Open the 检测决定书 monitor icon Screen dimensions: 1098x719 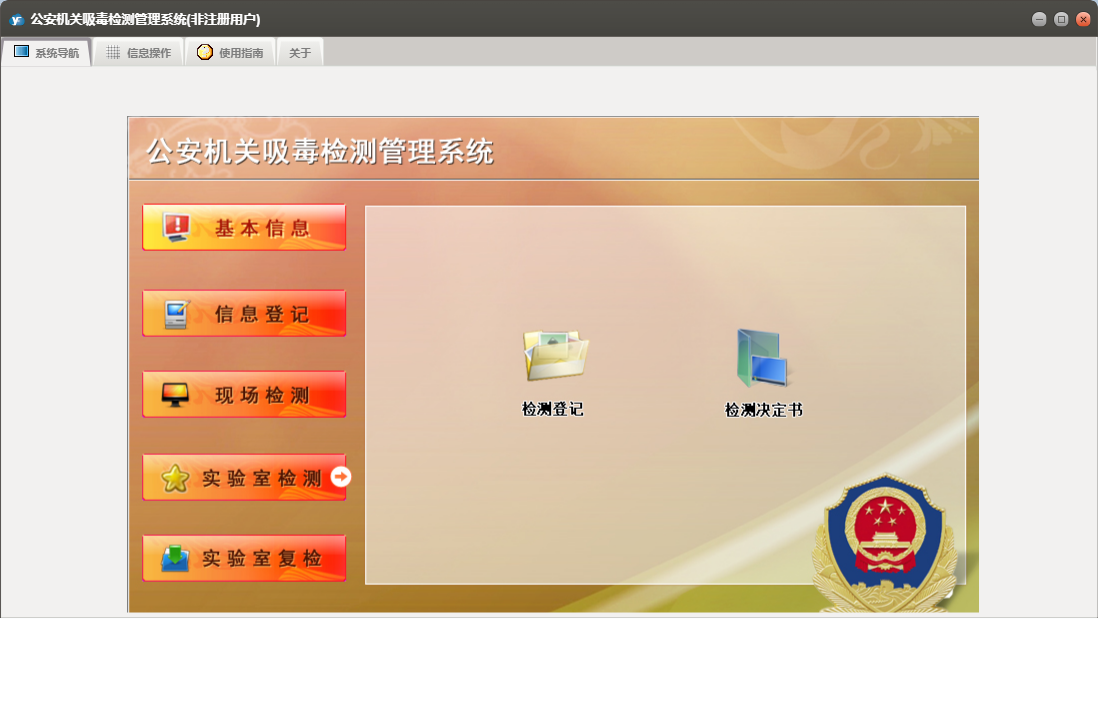point(762,358)
